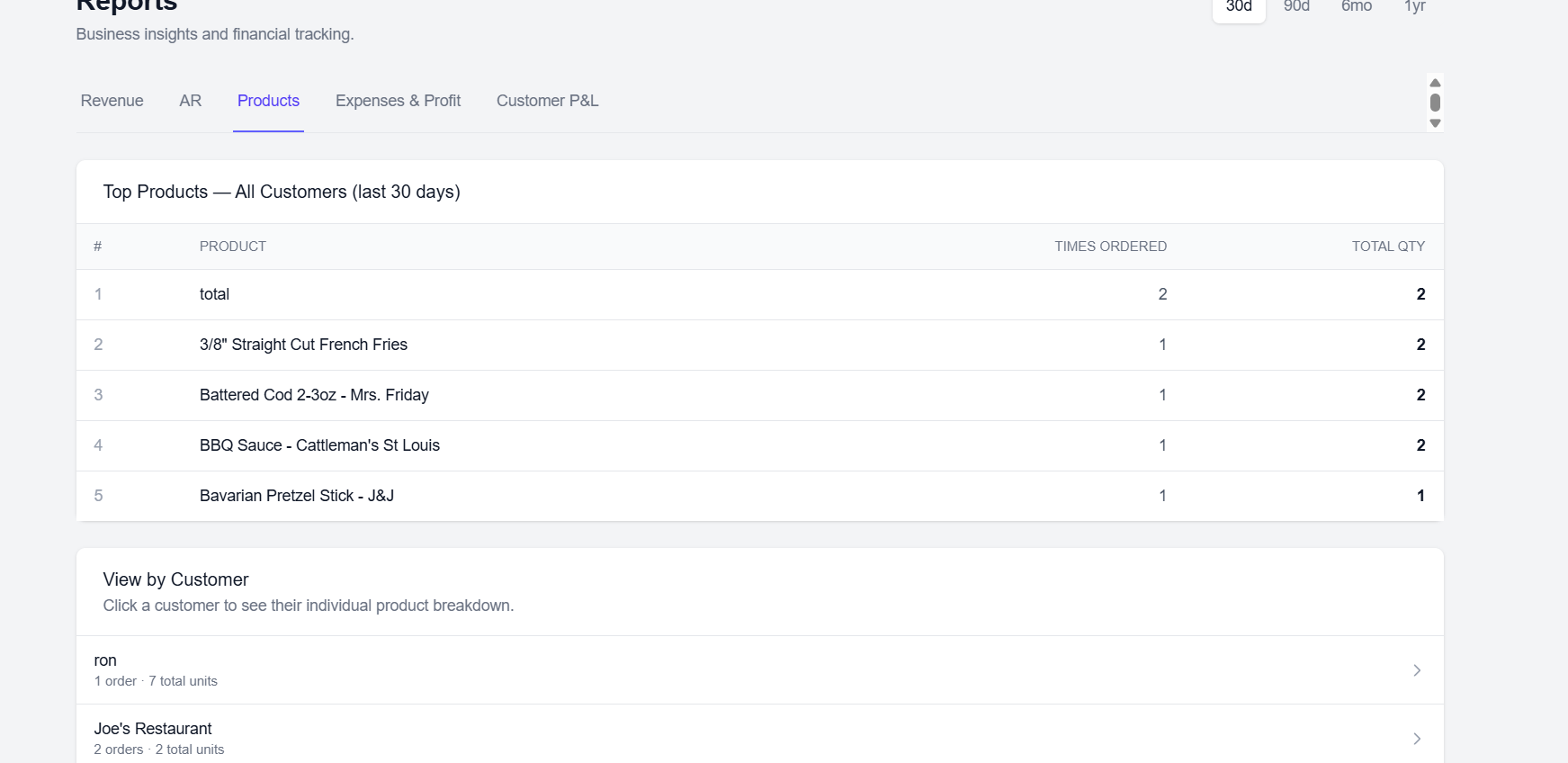Select the Battered Cod 2-3oz product row
Screen dimensions: 1568x763
pos(314,395)
